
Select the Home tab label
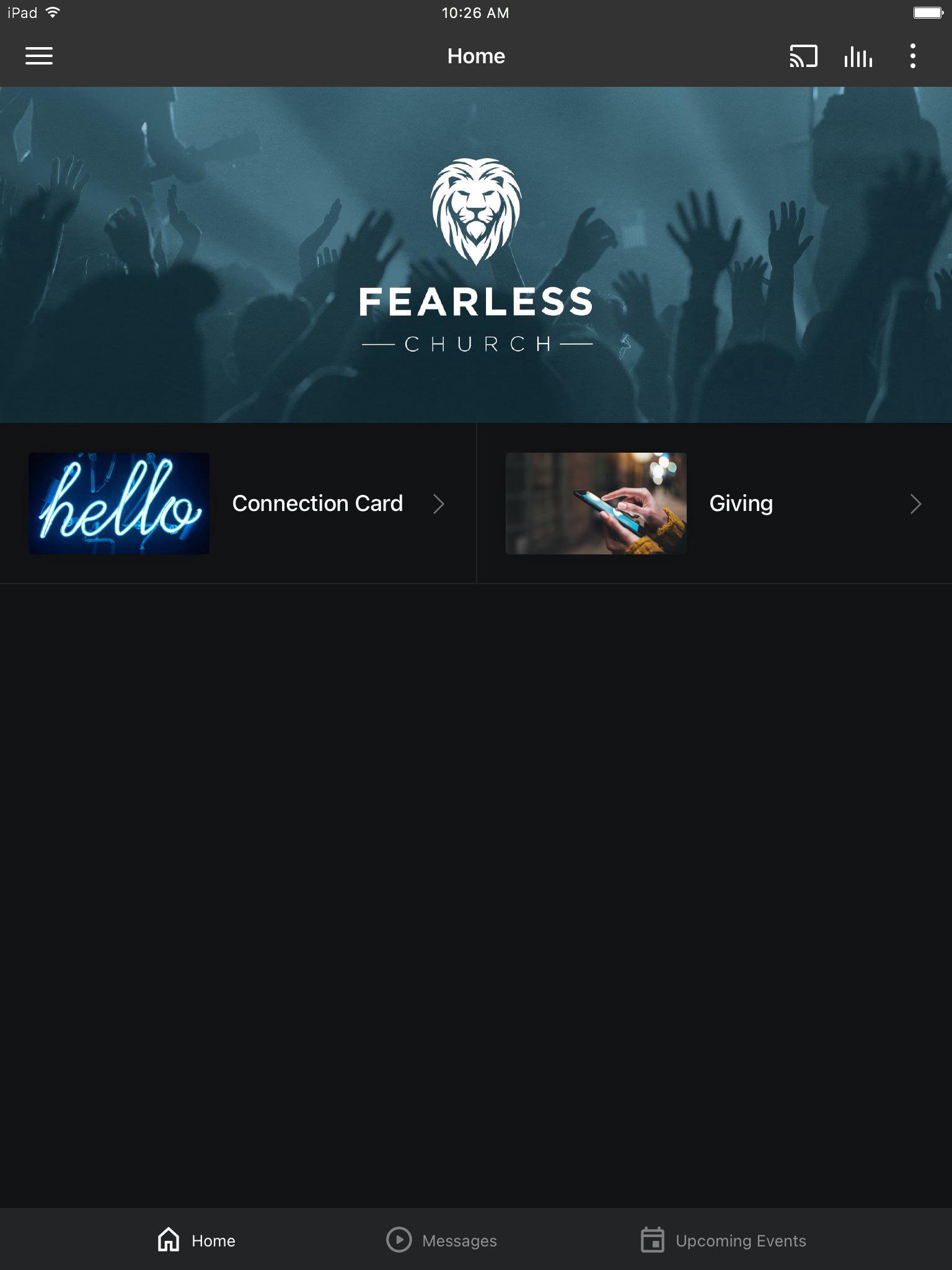click(x=213, y=1241)
